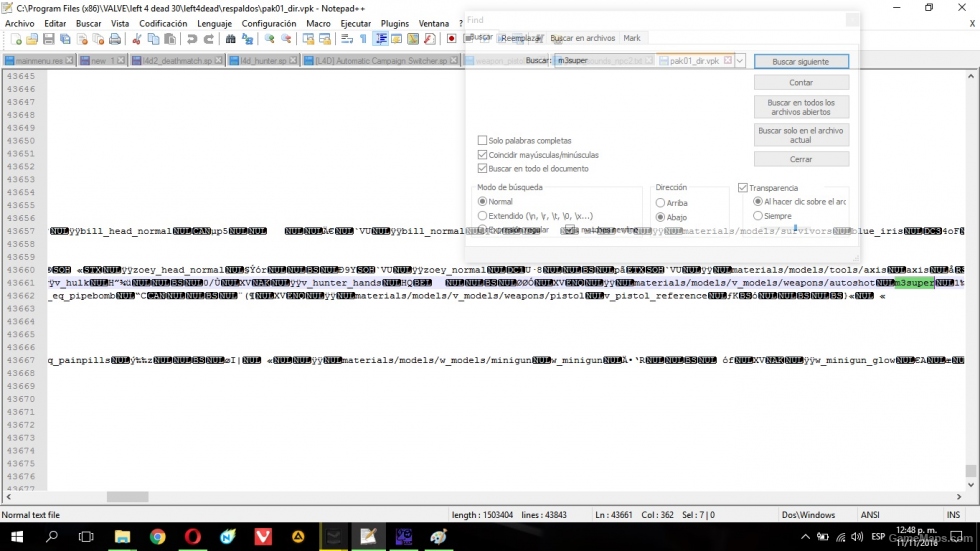The height and width of the screenshot is (551, 980).
Task: Close the l4d2_deathmatch.sp tab
Action: pyautogui.click(x=218, y=61)
